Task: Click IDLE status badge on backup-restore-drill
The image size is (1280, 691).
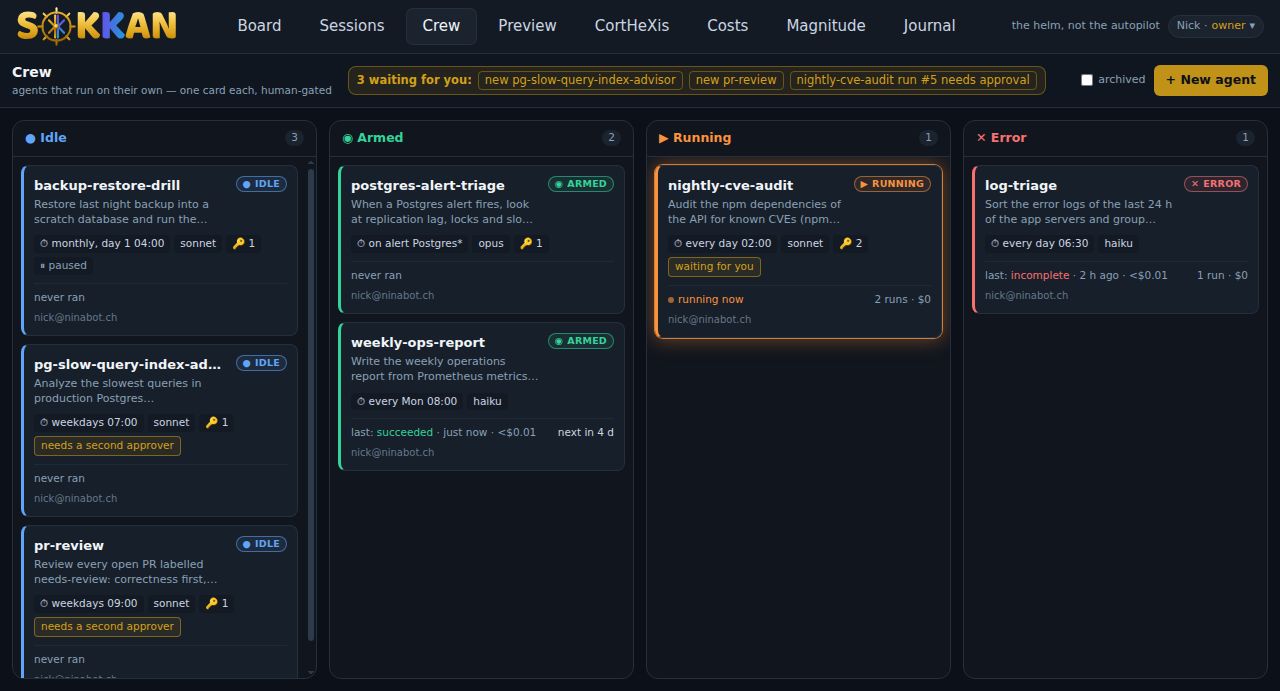Action: click(x=262, y=184)
